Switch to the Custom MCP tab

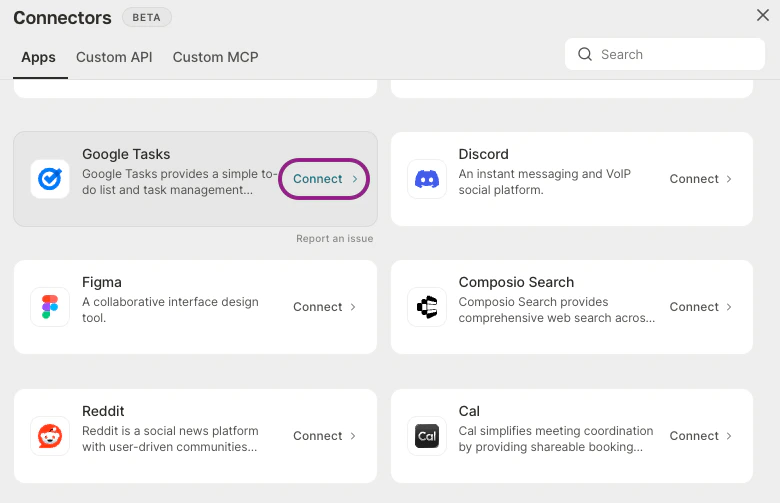215,57
